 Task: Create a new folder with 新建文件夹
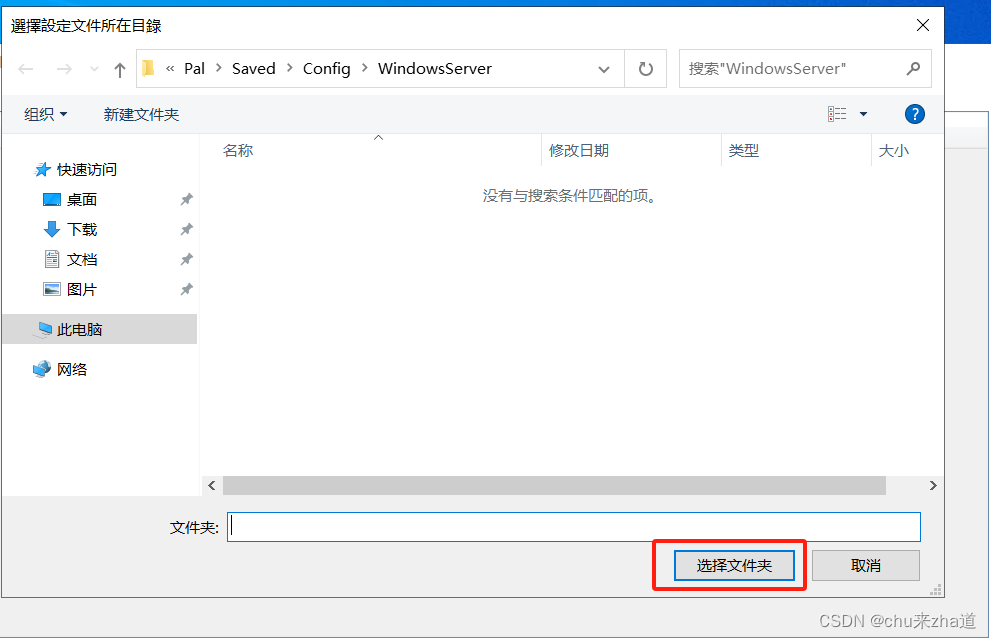pos(142,114)
